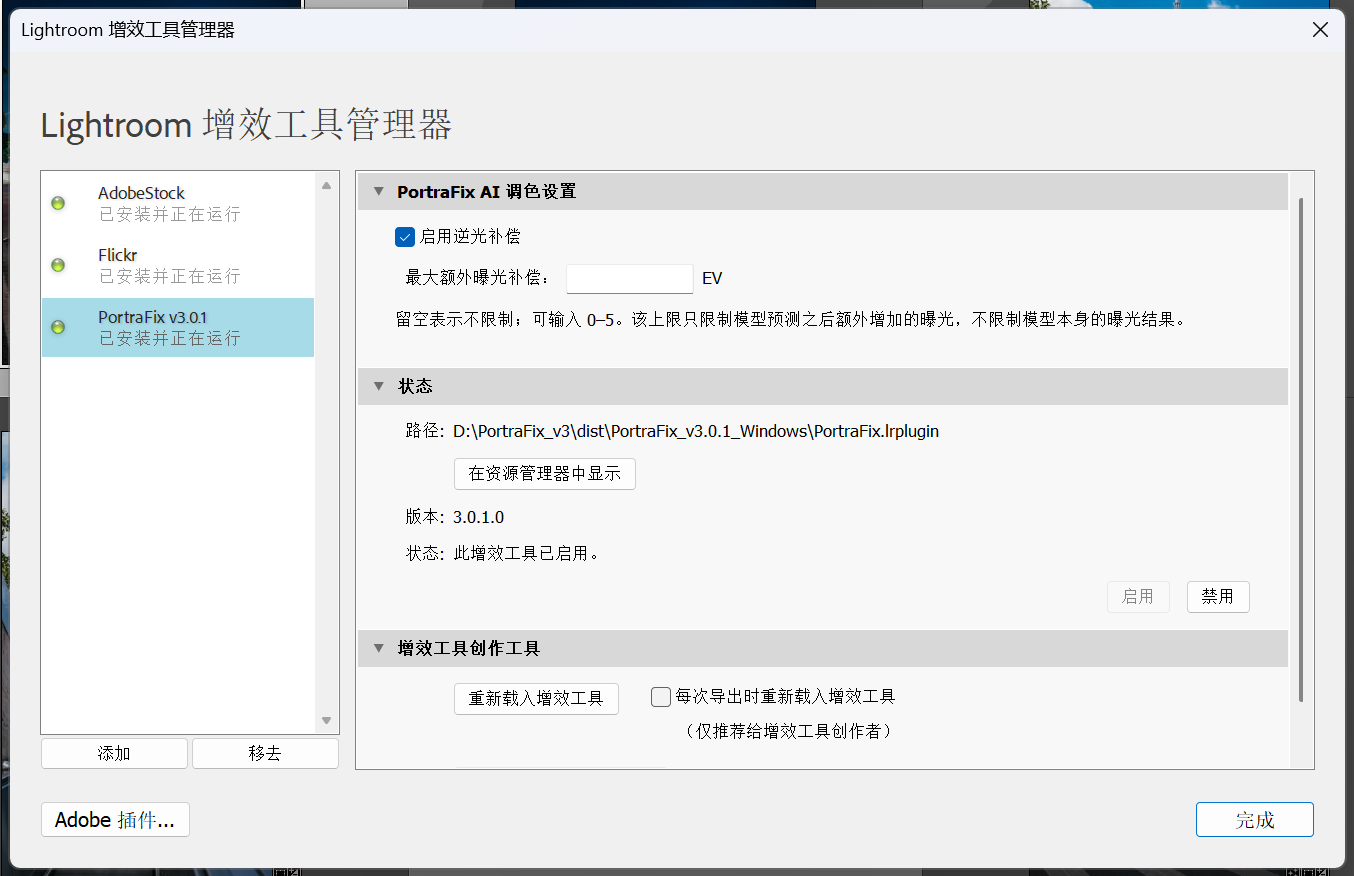Click the status text 此增效工具已启用。
Viewport: 1354px width, 876px height.
tap(527, 553)
